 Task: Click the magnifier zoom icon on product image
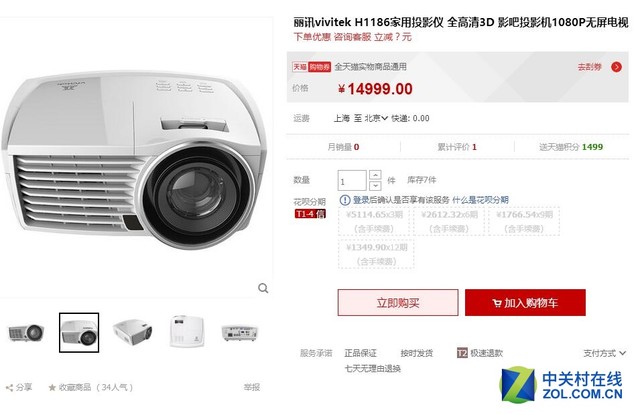tap(263, 289)
